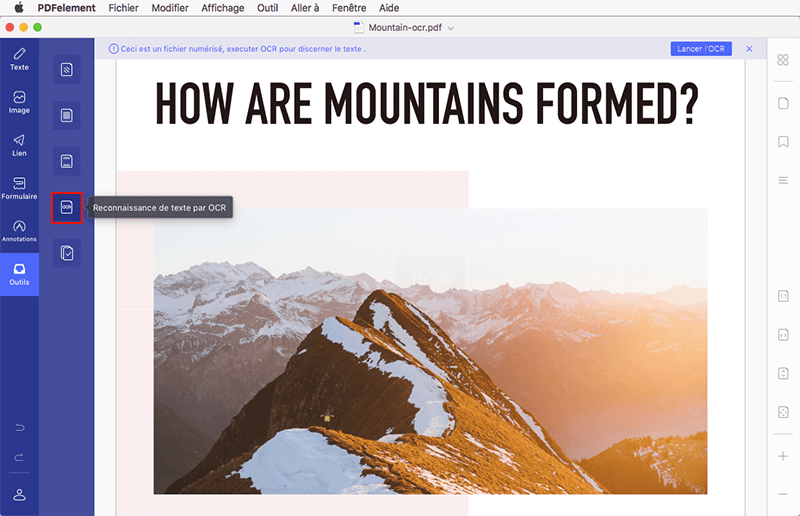Viewport: 800px width, 516px height.
Task: Zoom out with the minus icon
Action: (783, 494)
